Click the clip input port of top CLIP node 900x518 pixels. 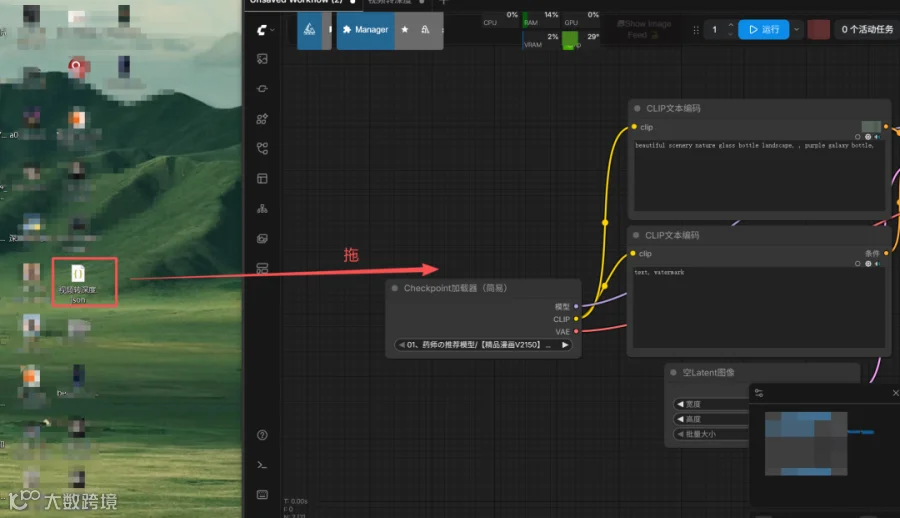click(x=634, y=127)
